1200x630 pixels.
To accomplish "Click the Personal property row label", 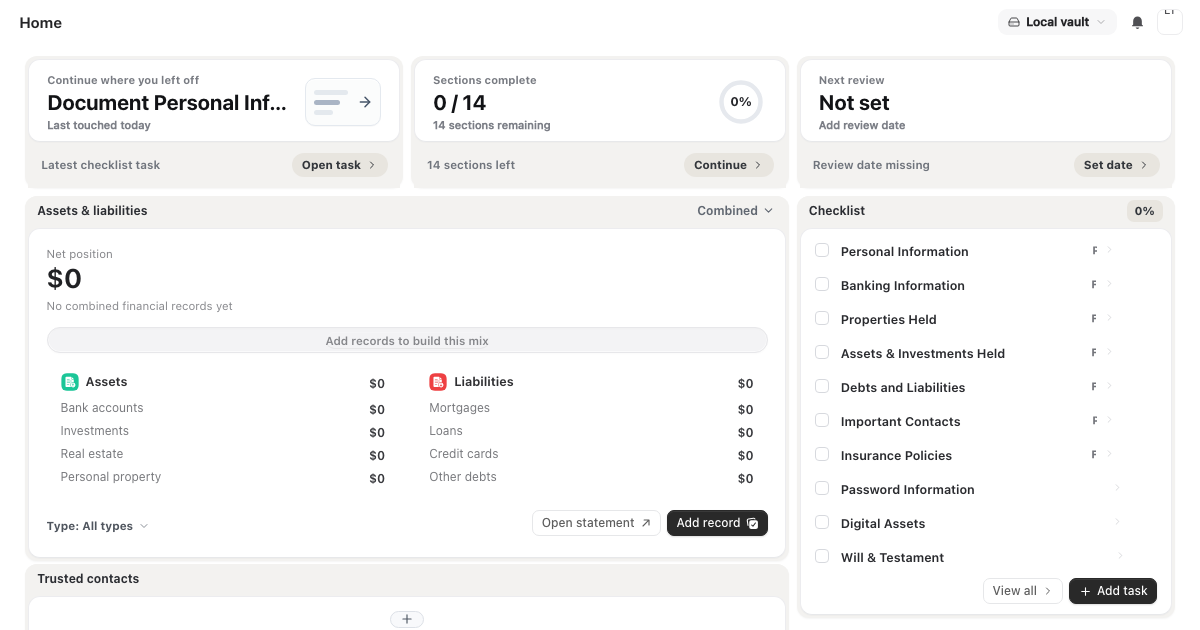I will point(111,477).
